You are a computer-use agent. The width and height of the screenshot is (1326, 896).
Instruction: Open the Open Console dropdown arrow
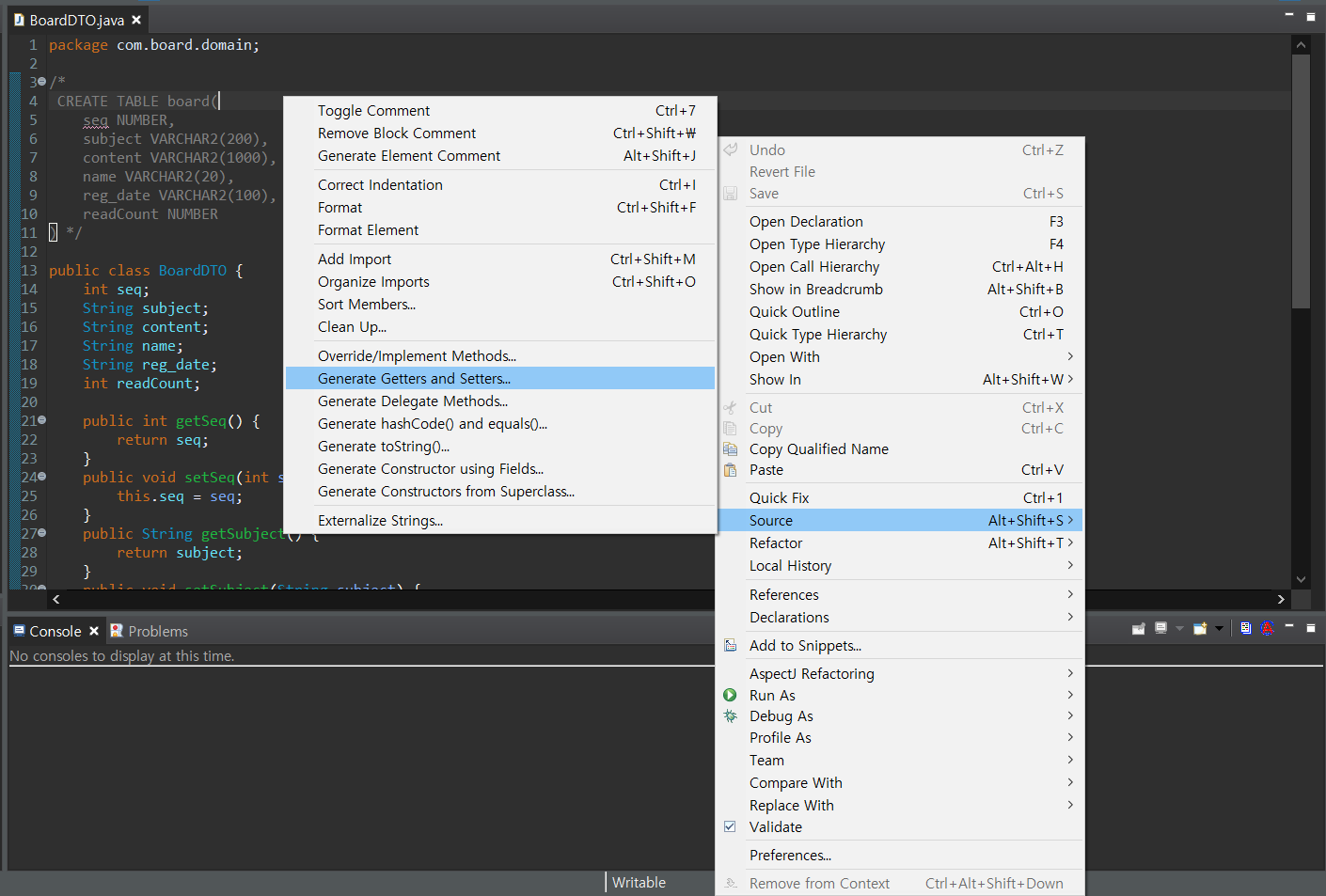point(1219,628)
